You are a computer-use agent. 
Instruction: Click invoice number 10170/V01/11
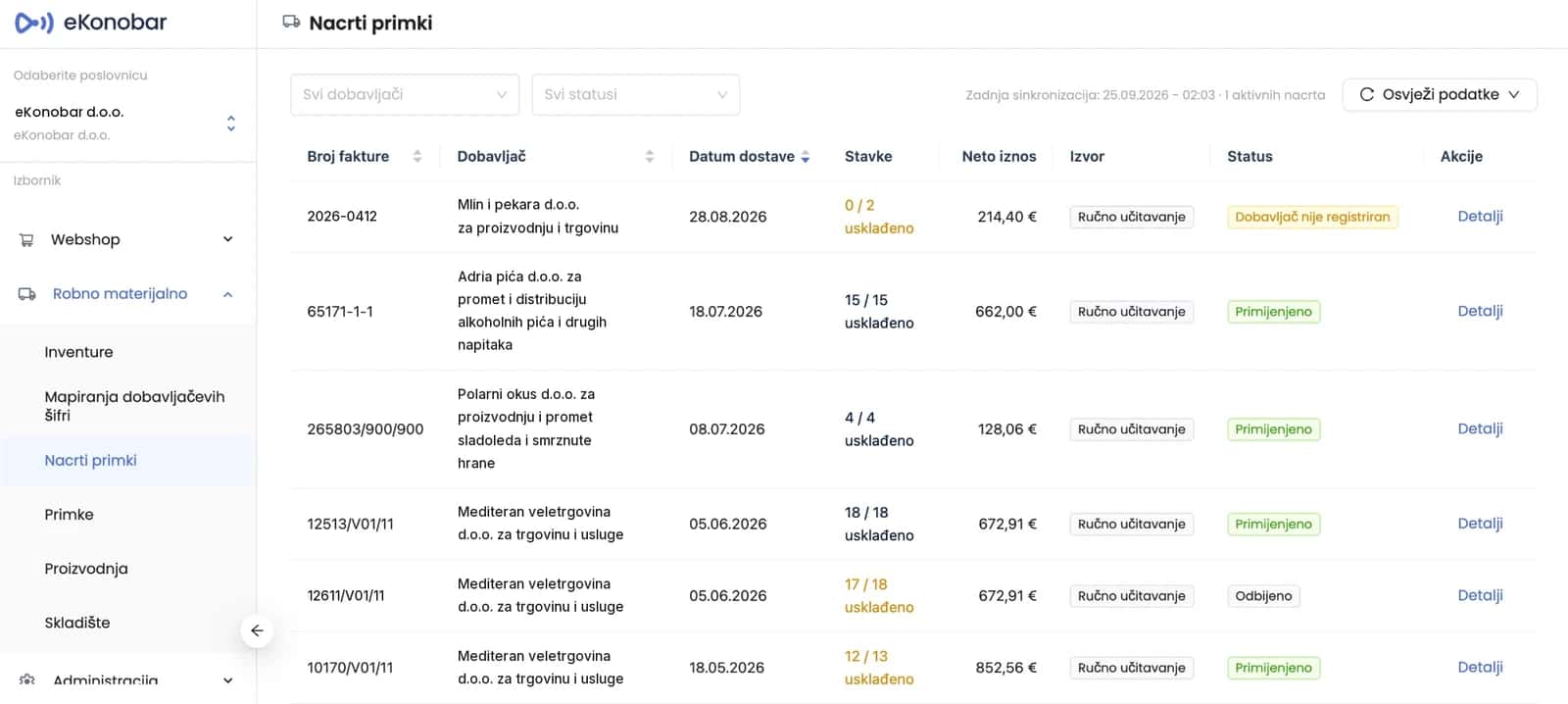pyautogui.click(x=350, y=667)
